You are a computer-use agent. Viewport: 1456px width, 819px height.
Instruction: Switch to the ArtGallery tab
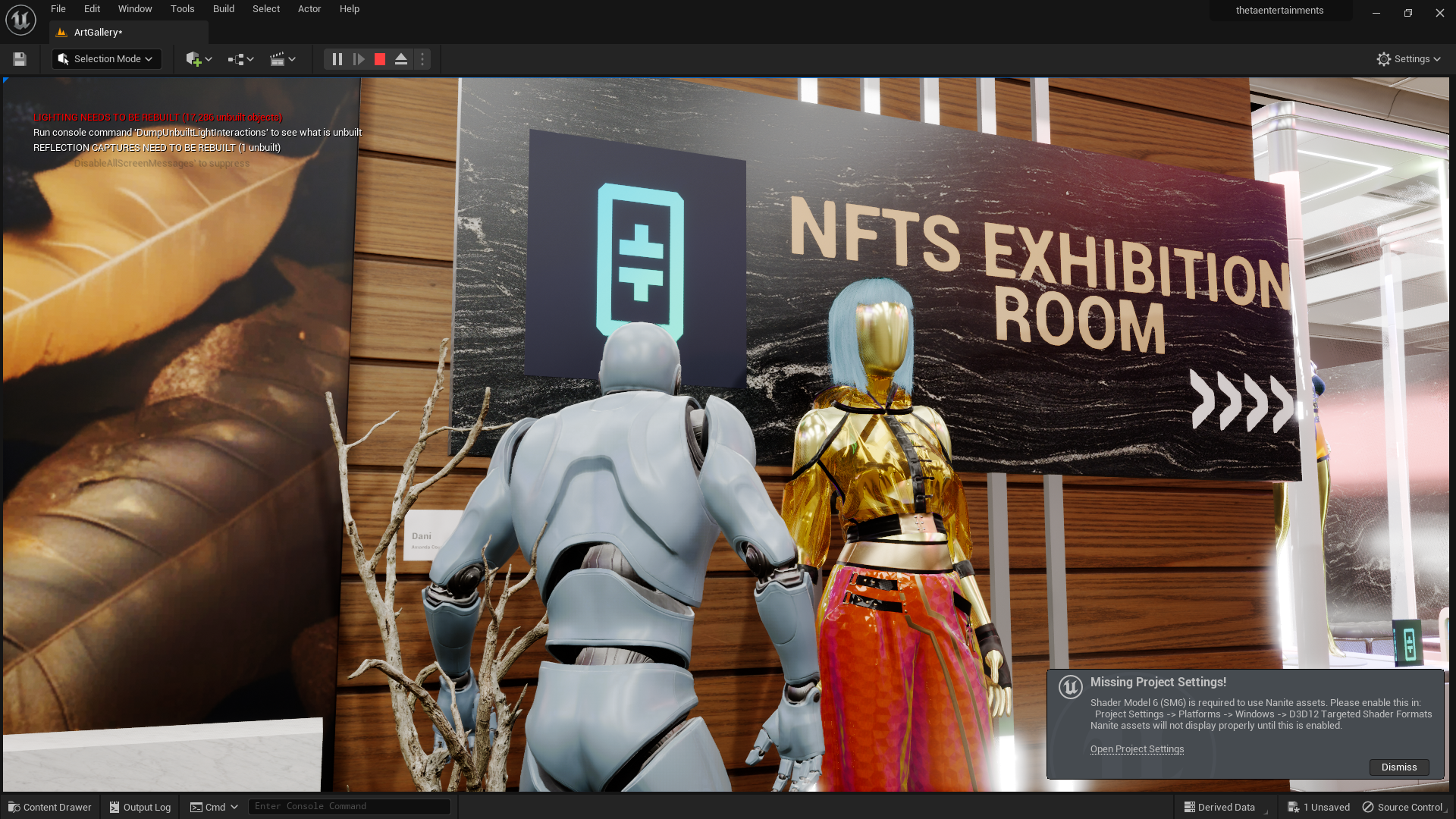98,33
